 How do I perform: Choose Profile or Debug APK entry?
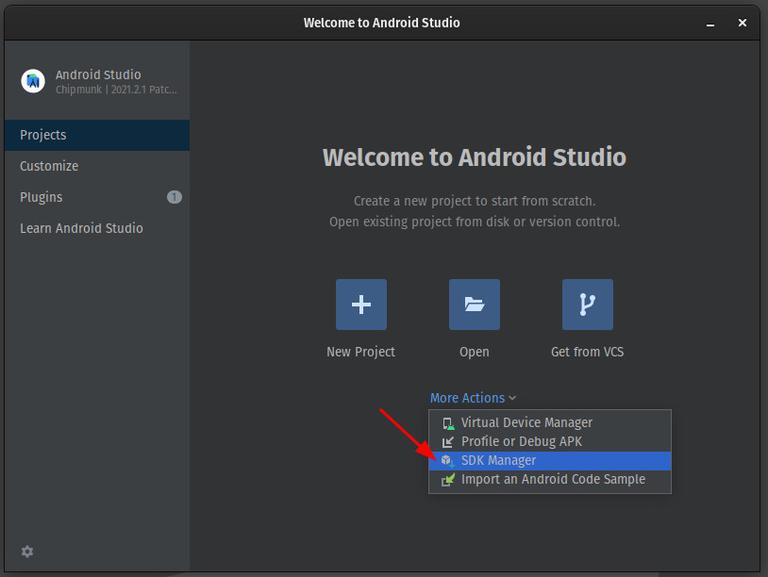pyautogui.click(x=550, y=442)
